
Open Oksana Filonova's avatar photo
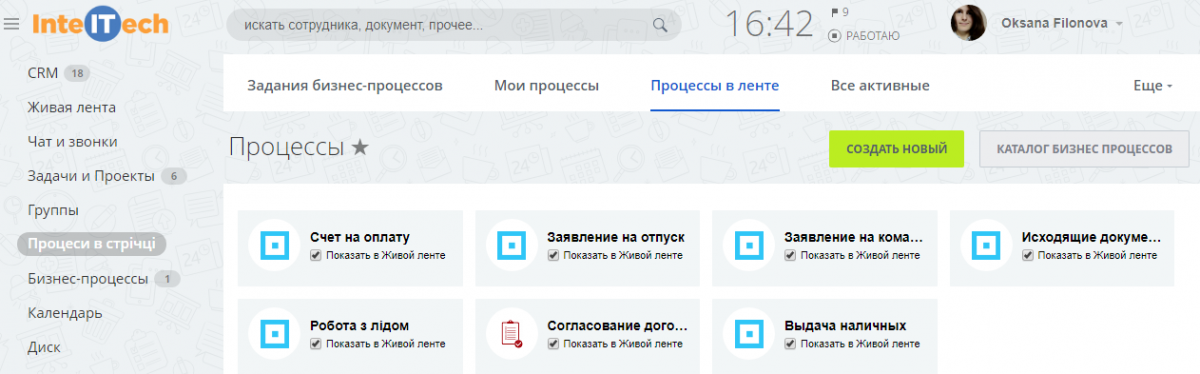click(968, 23)
